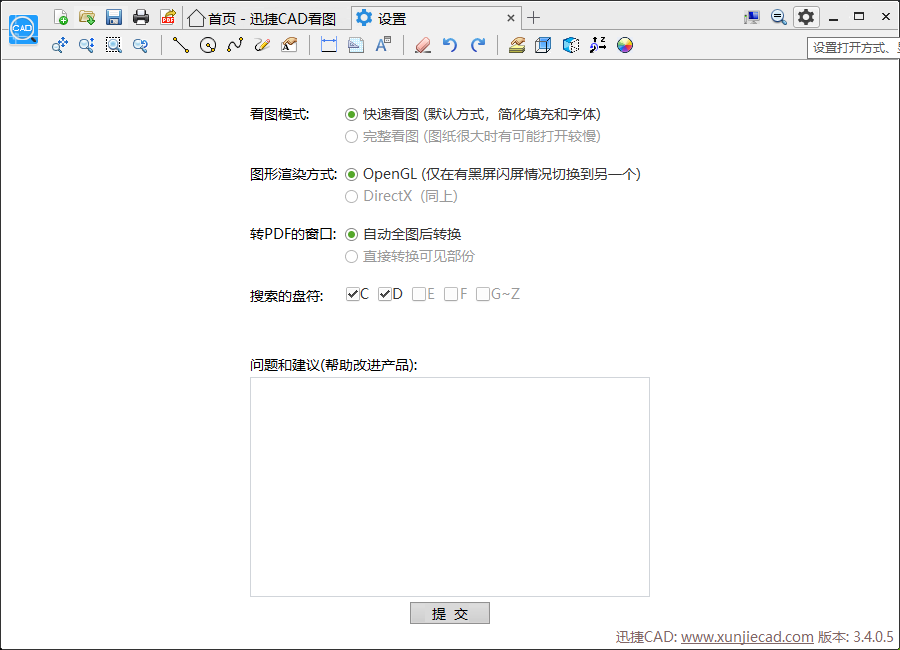Screen dimensions: 900x650
Task: Switch to shaded 3D cube view
Action: point(571,45)
